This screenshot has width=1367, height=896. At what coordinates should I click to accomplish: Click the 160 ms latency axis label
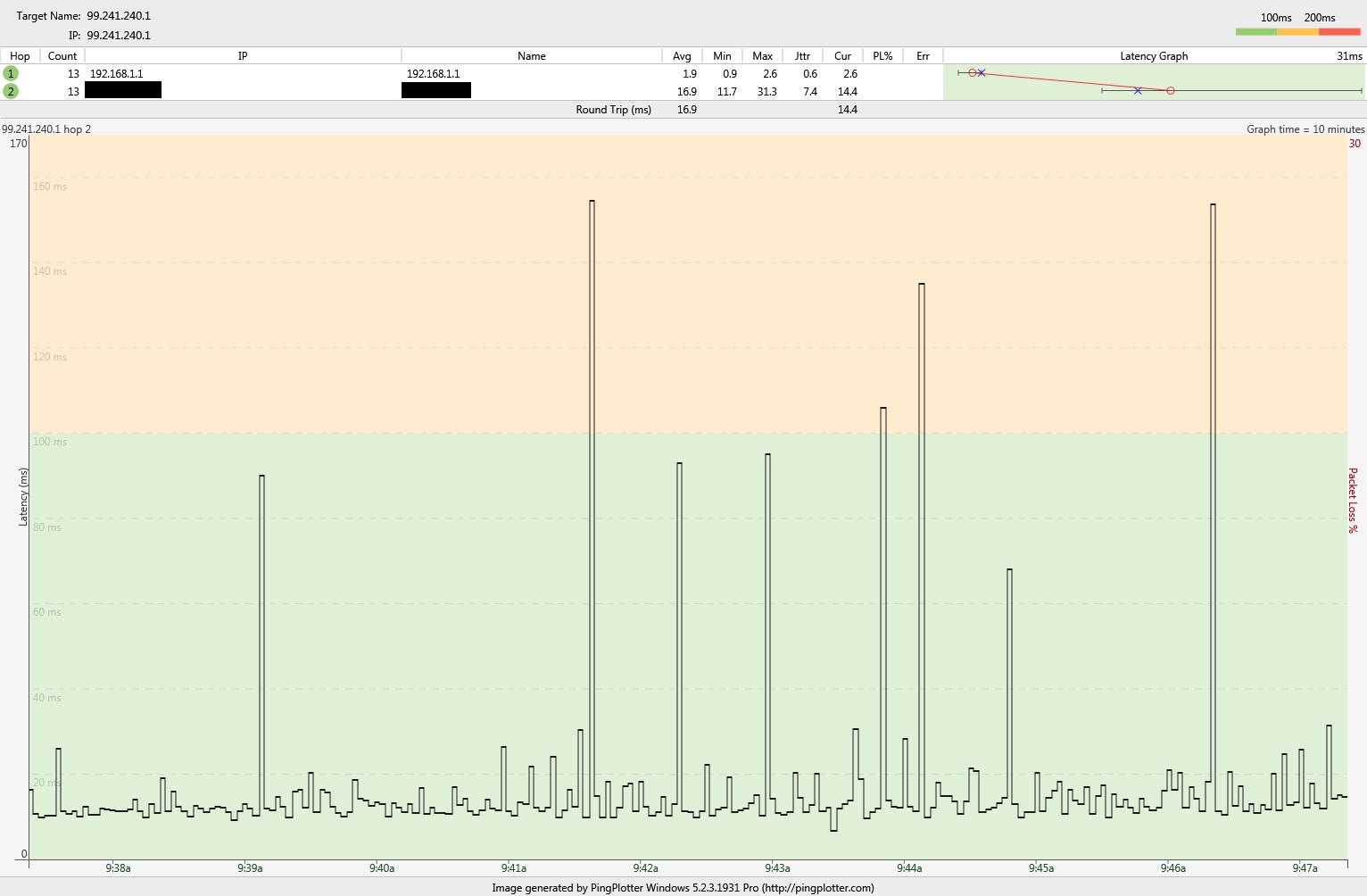tap(50, 187)
